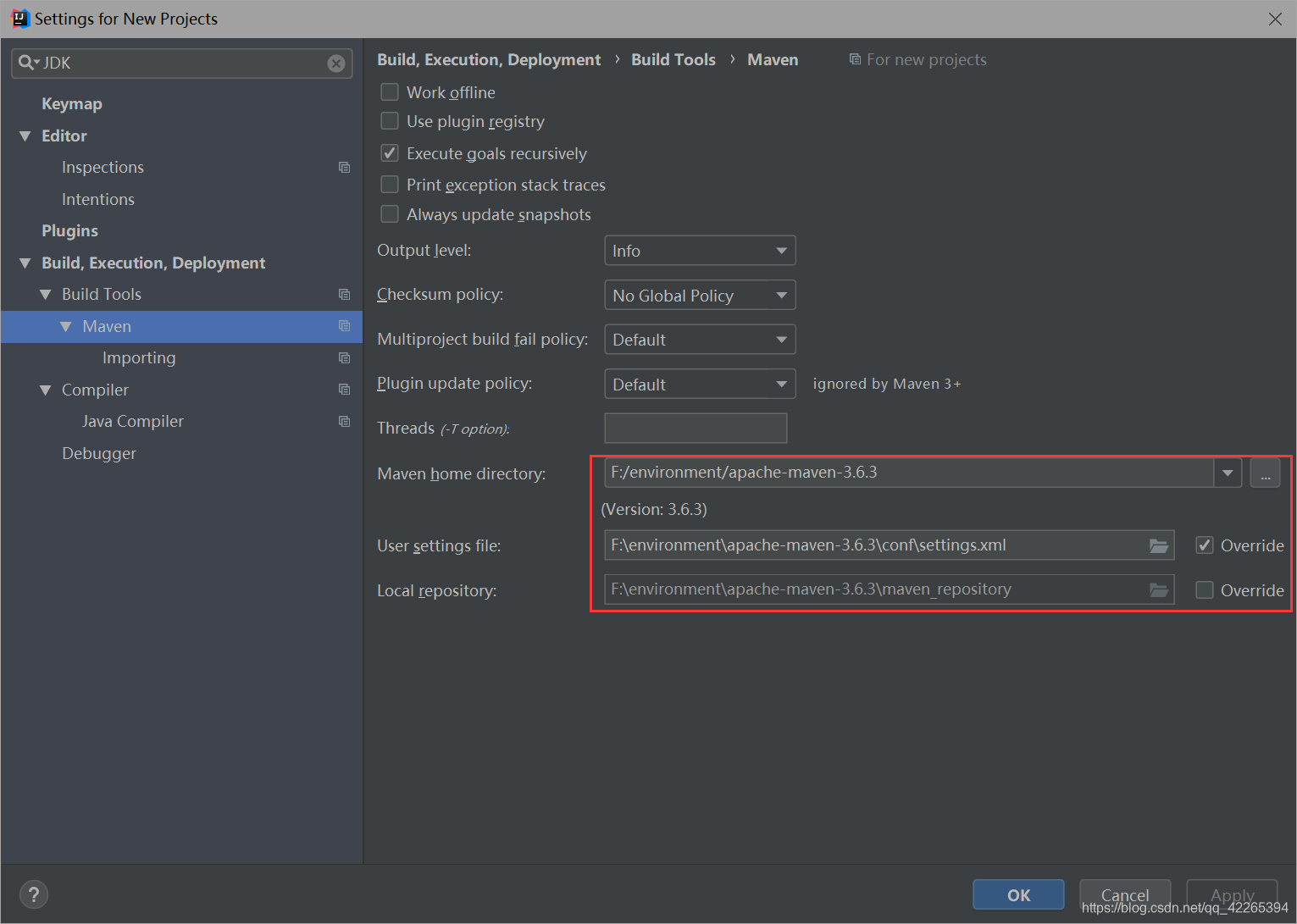Click IntelliJ logo in title bar
Image resolution: width=1297 pixels, height=924 pixels.
19,19
